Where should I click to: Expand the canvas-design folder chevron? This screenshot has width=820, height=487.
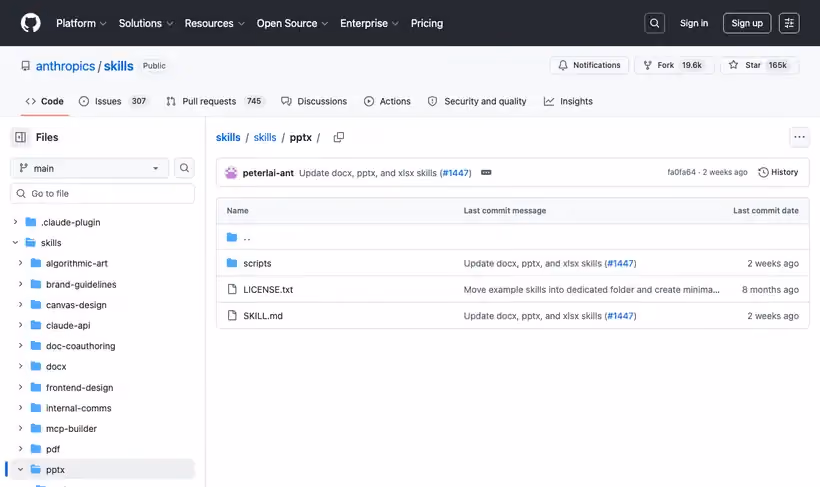(20, 304)
